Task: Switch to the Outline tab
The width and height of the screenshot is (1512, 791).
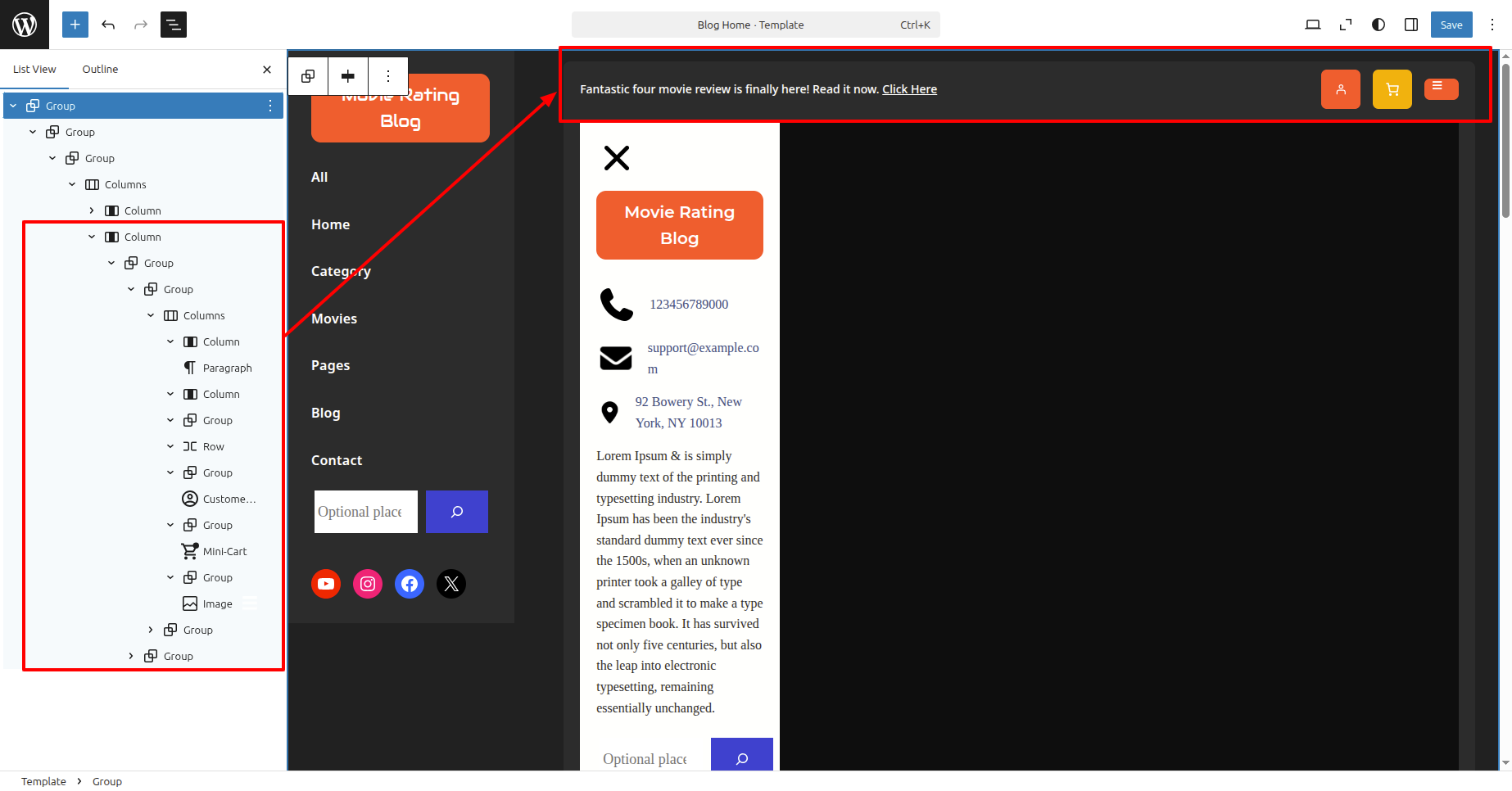Action: click(x=100, y=70)
